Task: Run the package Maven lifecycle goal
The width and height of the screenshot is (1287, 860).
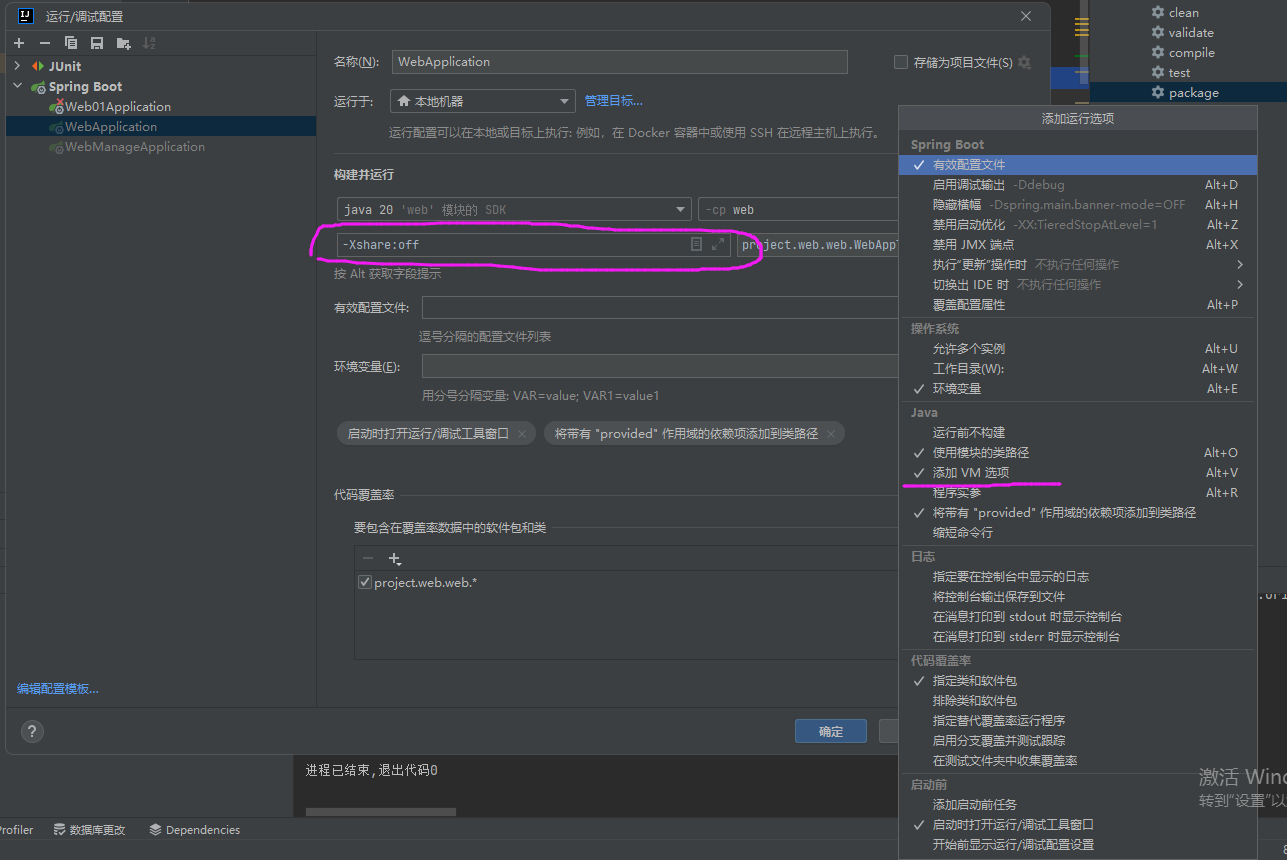Action: [x=1184, y=93]
